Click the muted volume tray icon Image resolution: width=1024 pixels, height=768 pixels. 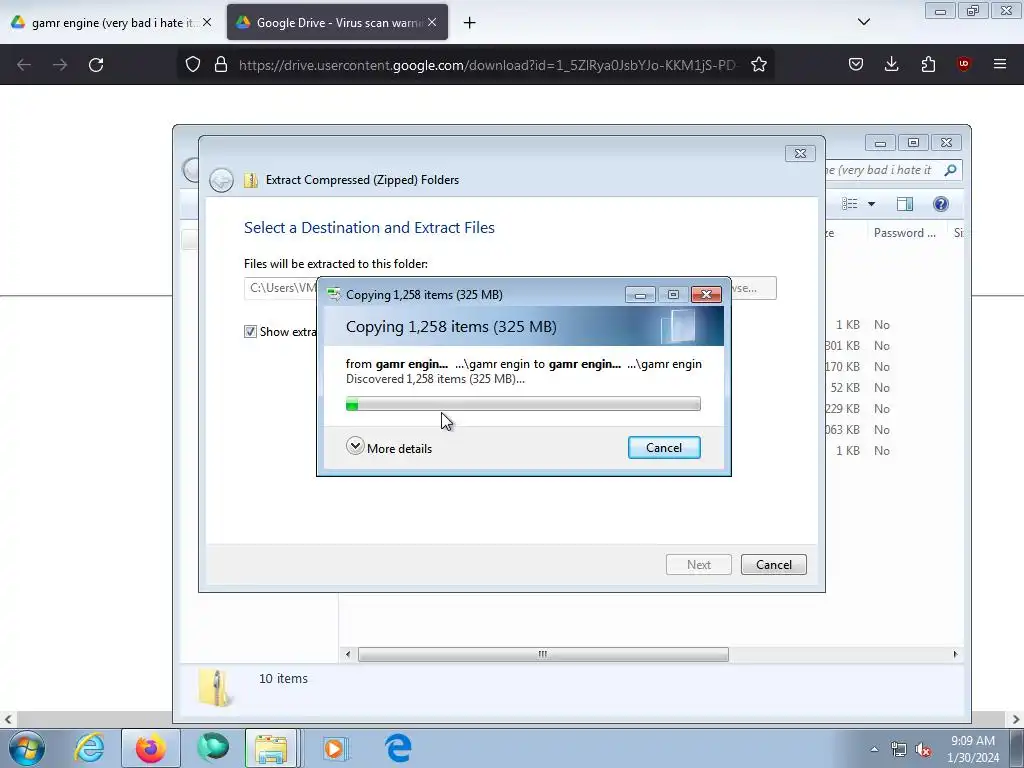tap(923, 749)
